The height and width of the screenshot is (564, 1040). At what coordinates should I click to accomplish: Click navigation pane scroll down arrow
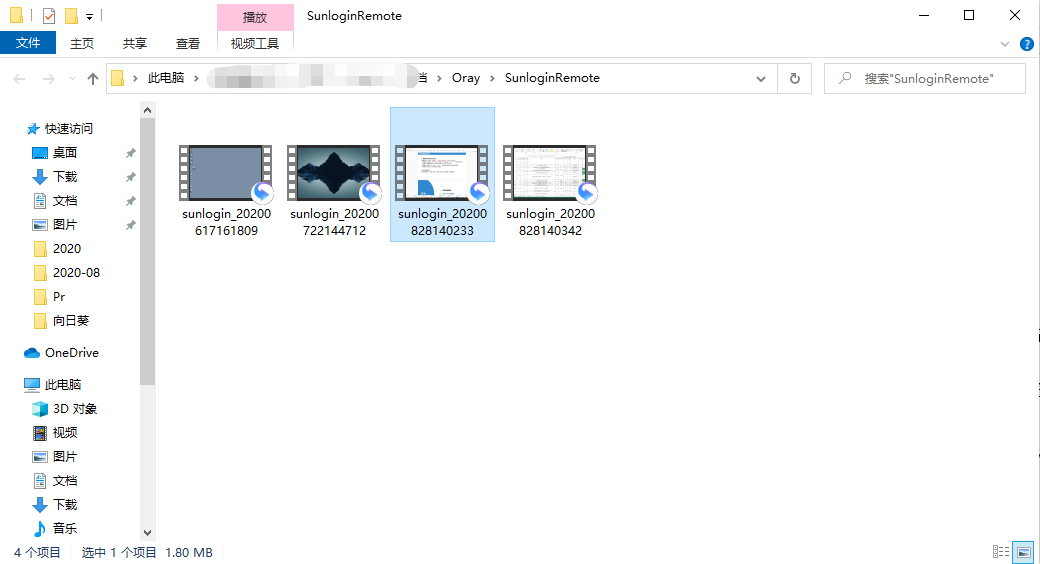[147, 532]
